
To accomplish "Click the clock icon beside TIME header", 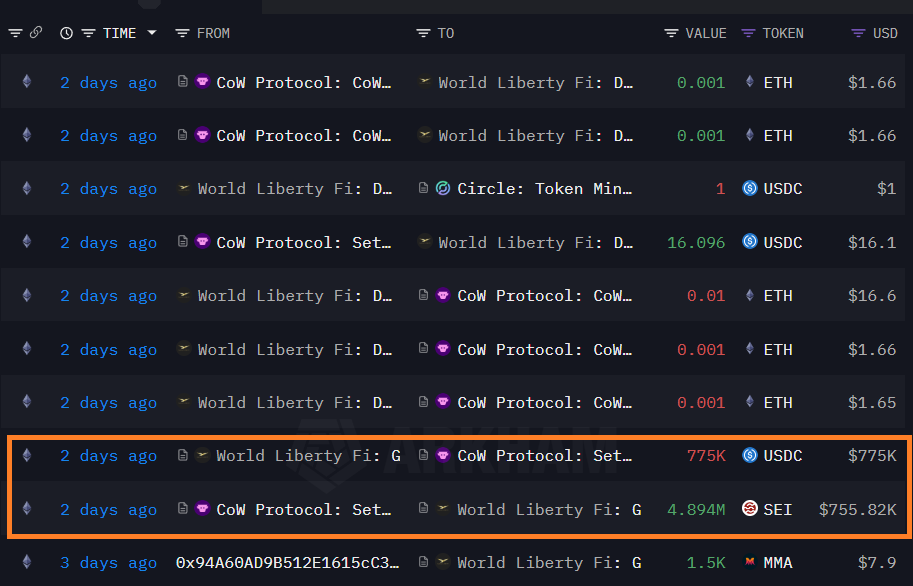I will pyautogui.click(x=66, y=33).
